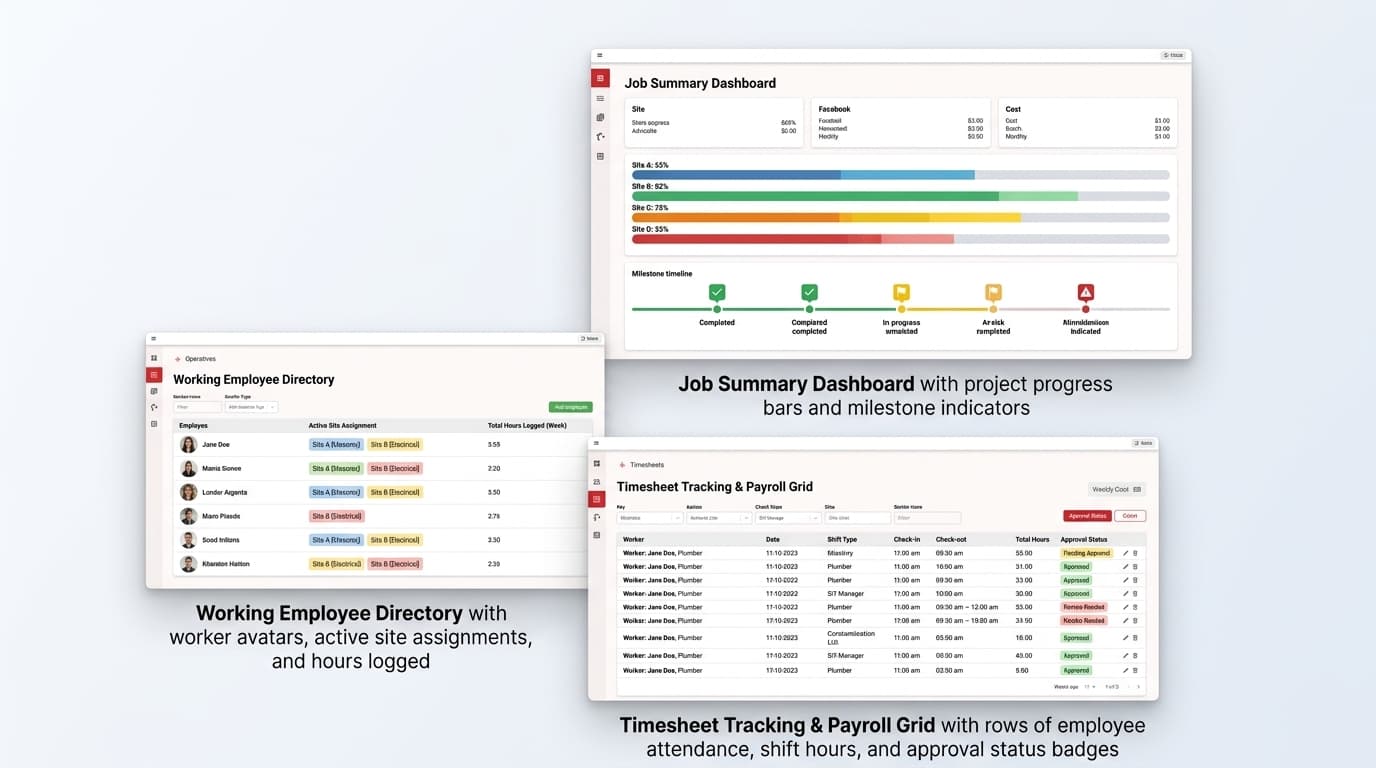
Task: Click Jane Doe's avatar in Employee Directory
Action: click(188, 444)
